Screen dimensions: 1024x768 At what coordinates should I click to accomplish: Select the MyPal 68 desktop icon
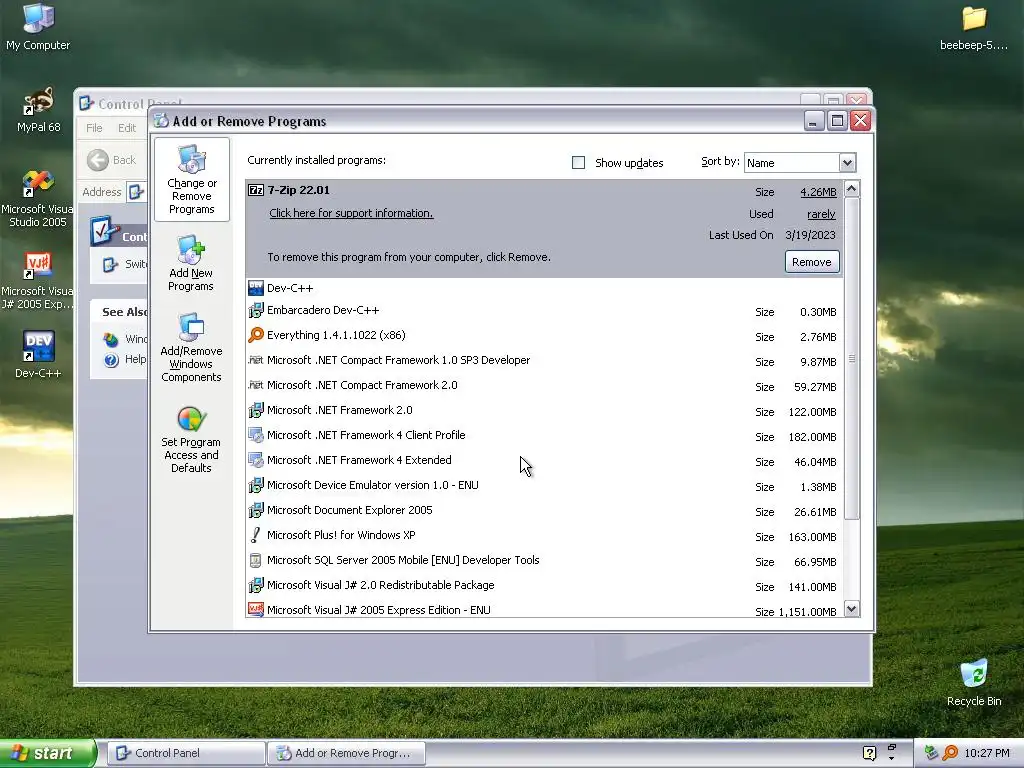38,110
